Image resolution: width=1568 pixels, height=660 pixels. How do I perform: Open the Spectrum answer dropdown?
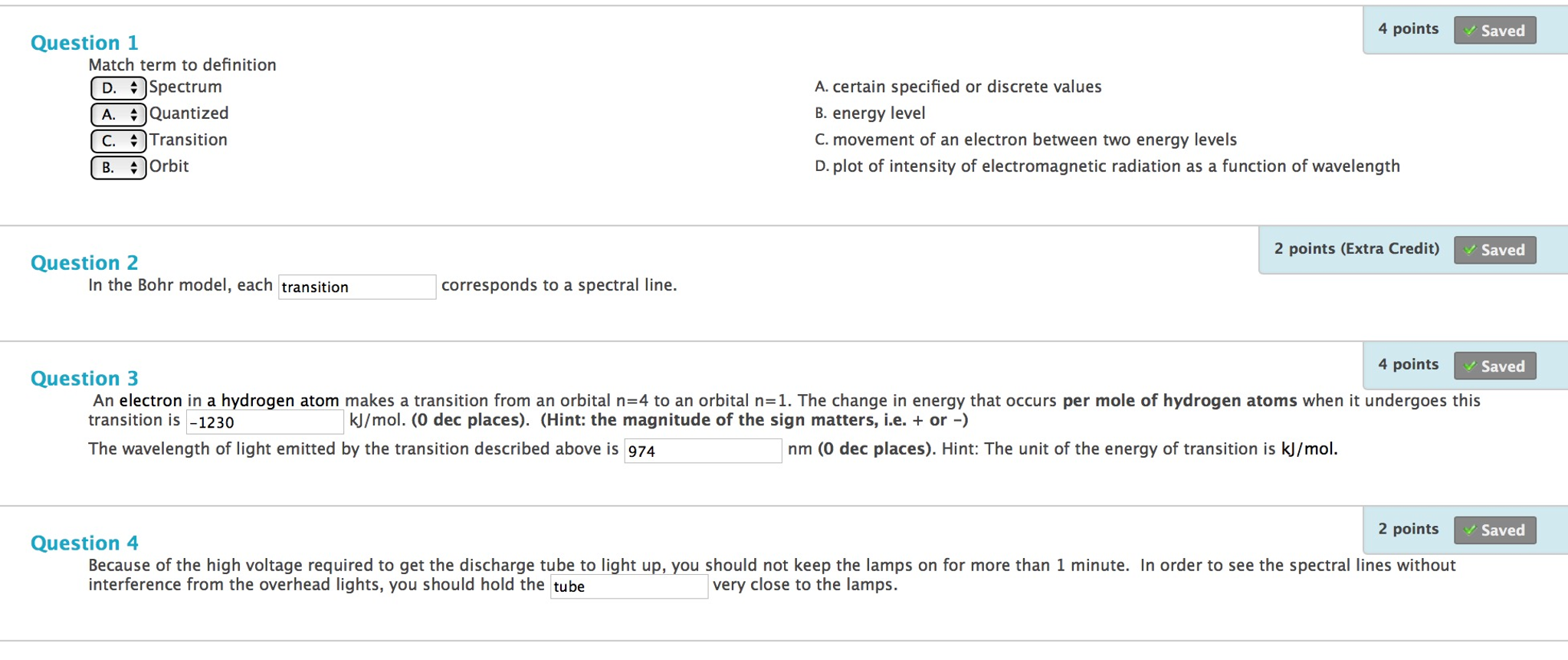118,88
